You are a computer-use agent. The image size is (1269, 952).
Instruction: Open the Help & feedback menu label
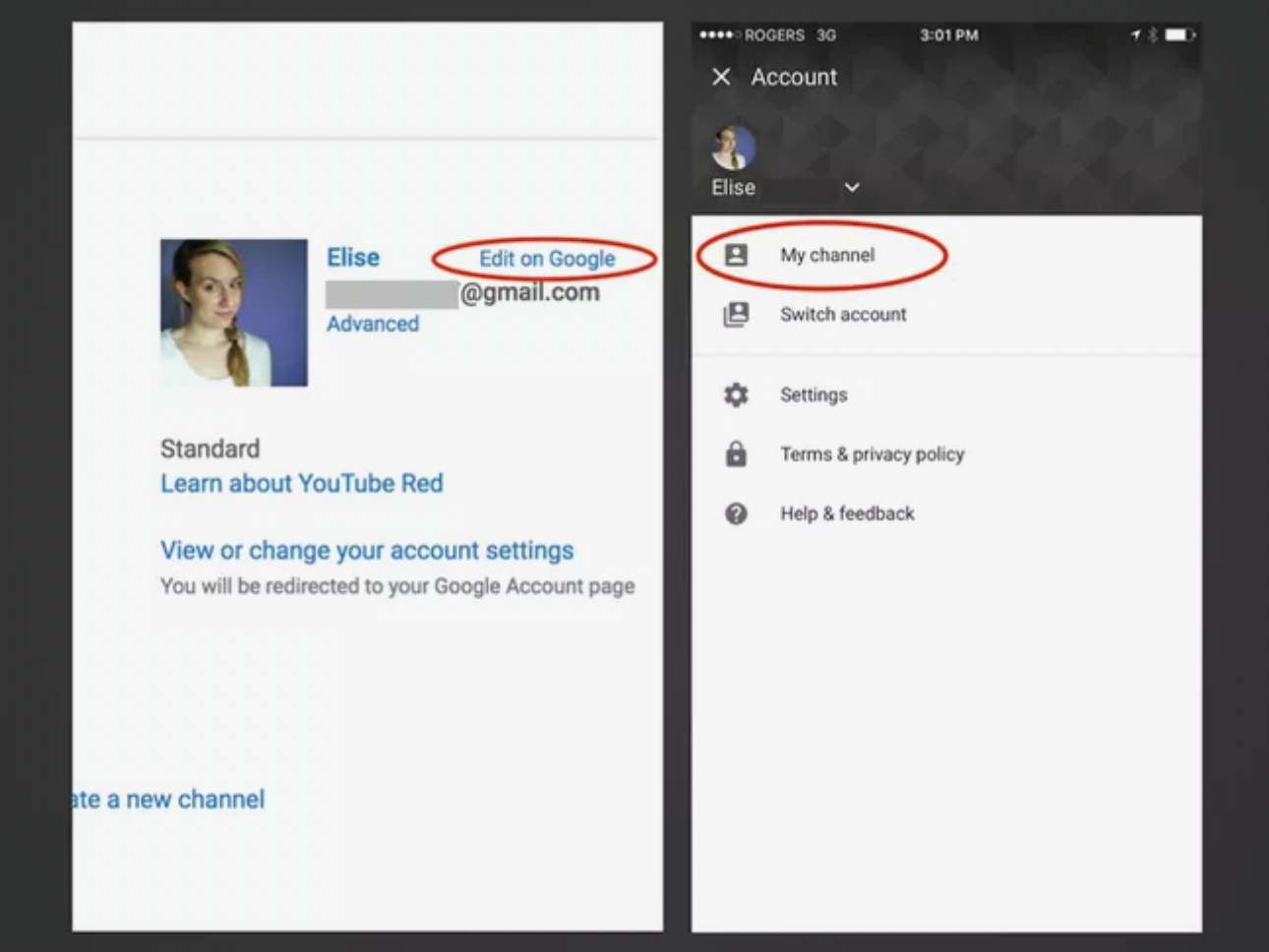click(x=847, y=513)
